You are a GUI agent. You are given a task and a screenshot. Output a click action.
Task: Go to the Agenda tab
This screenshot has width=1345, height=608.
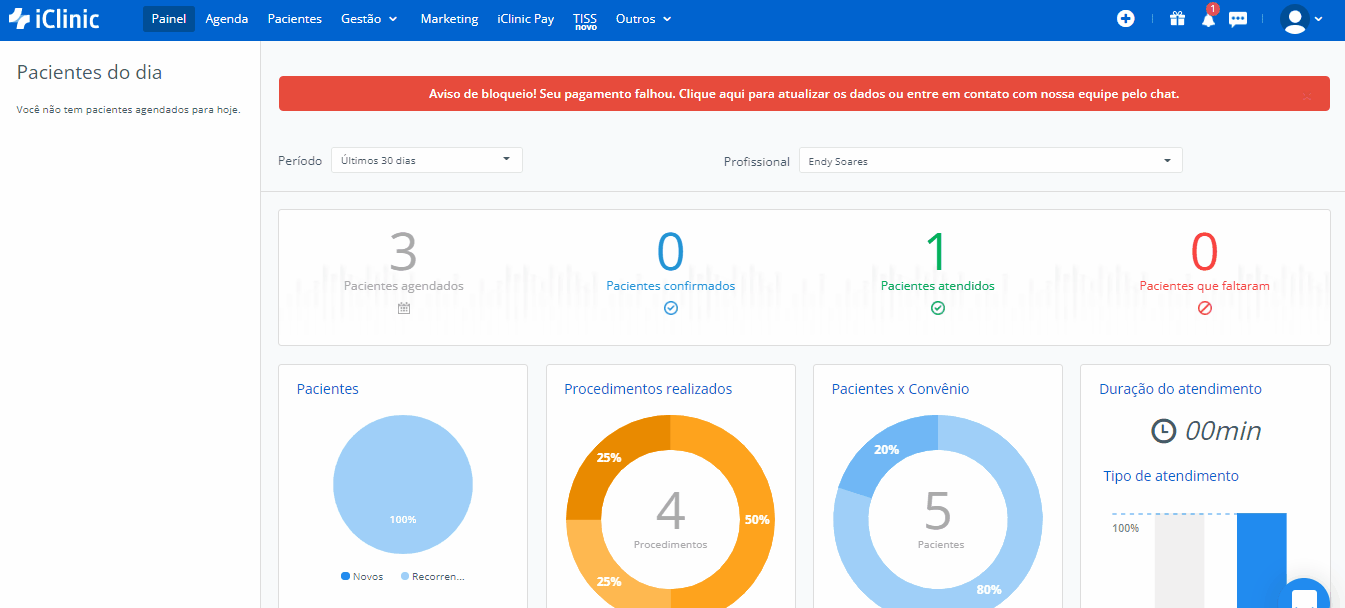tap(227, 19)
